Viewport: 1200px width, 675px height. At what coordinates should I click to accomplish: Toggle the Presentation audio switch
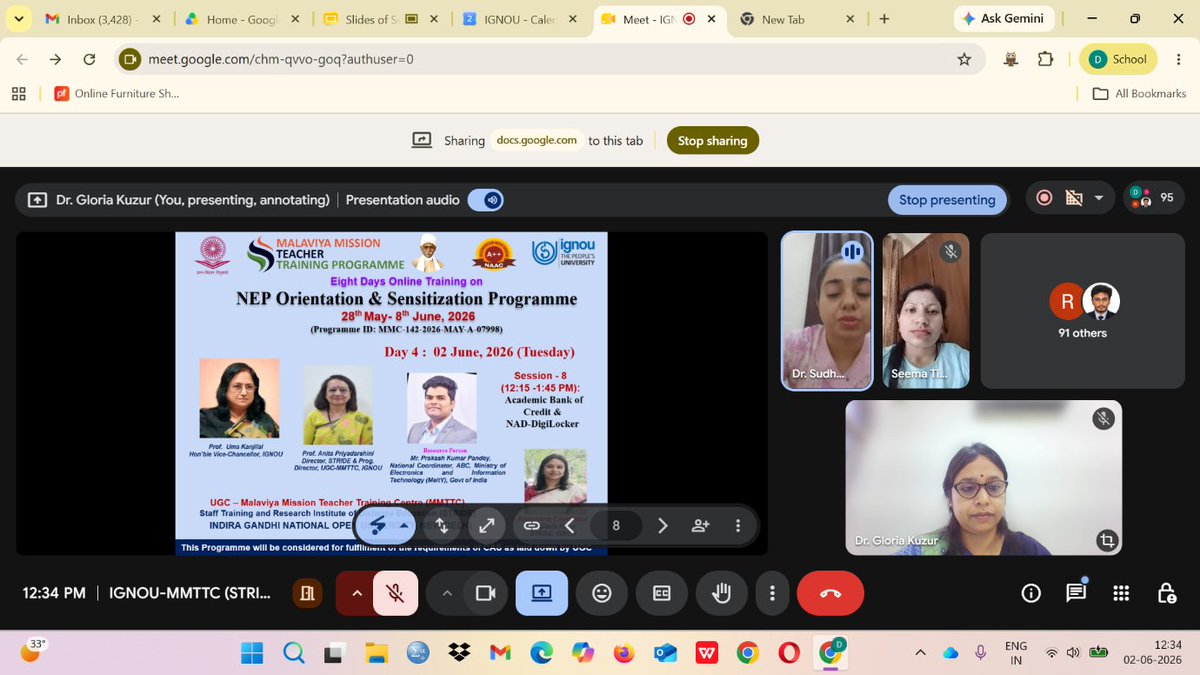coord(485,200)
